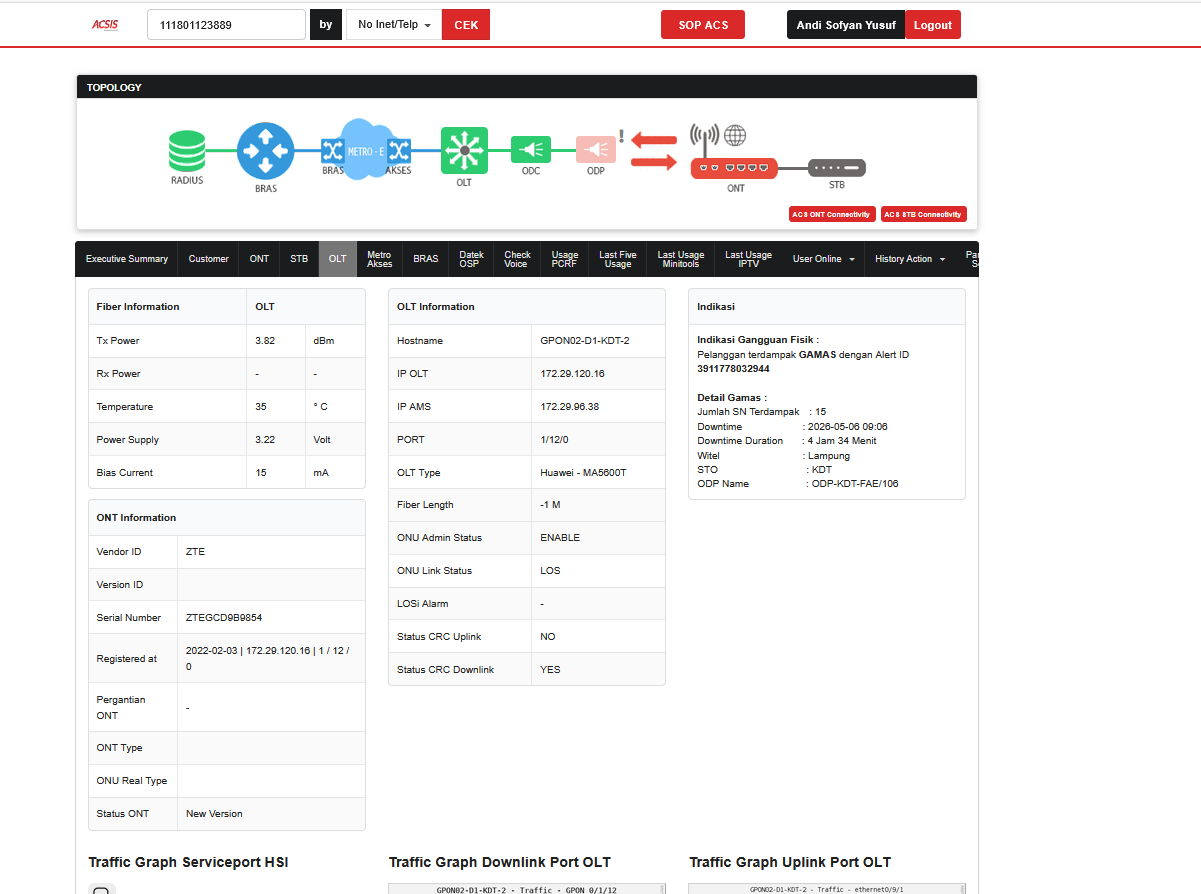Select Status CRC Downlink value YES
The width and height of the screenshot is (1201, 894).
pyautogui.click(x=550, y=670)
